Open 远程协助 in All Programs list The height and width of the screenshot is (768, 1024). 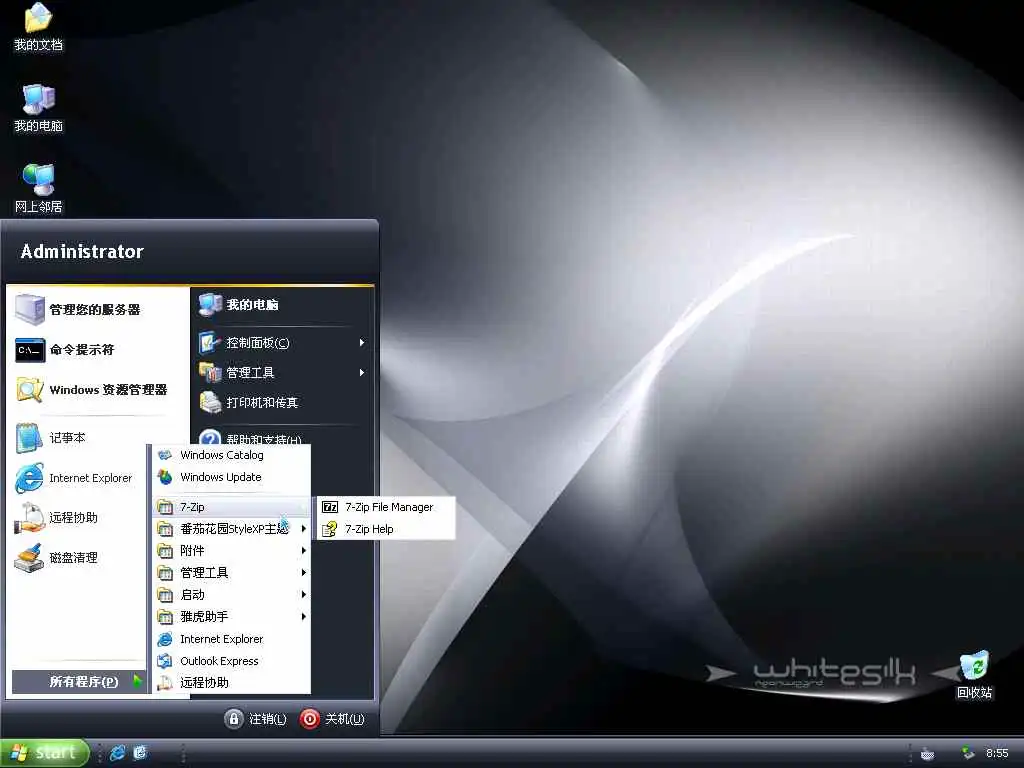231,682
